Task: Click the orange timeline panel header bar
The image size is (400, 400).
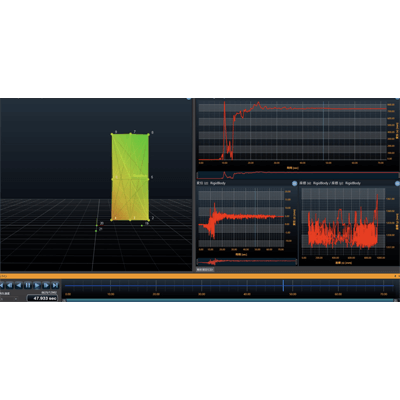Action: click(x=200, y=276)
